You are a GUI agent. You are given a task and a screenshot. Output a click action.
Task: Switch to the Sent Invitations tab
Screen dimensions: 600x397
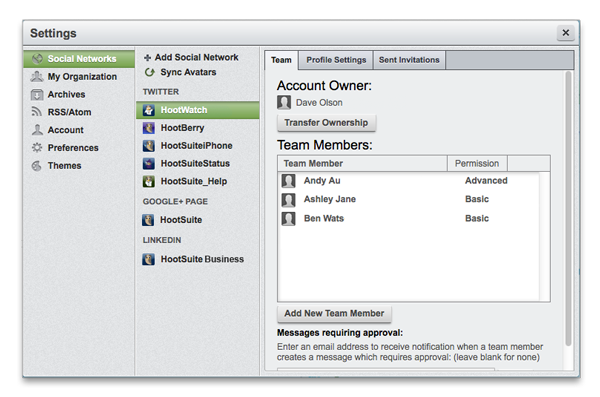click(x=409, y=60)
